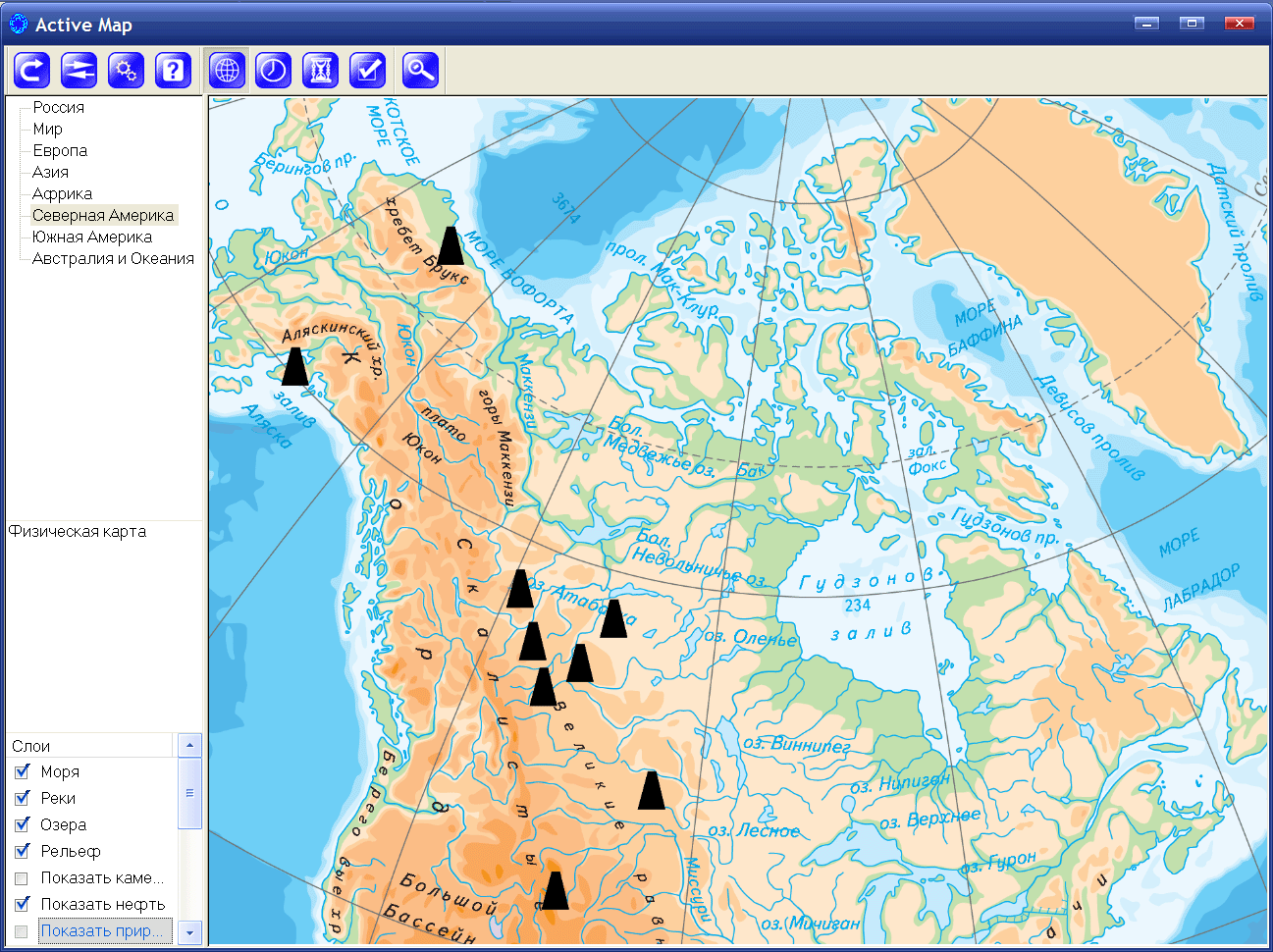Screen dimensions: 1273x952
Task: Click the hourglass toolbar icon
Action: pyautogui.click(x=320, y=71)
